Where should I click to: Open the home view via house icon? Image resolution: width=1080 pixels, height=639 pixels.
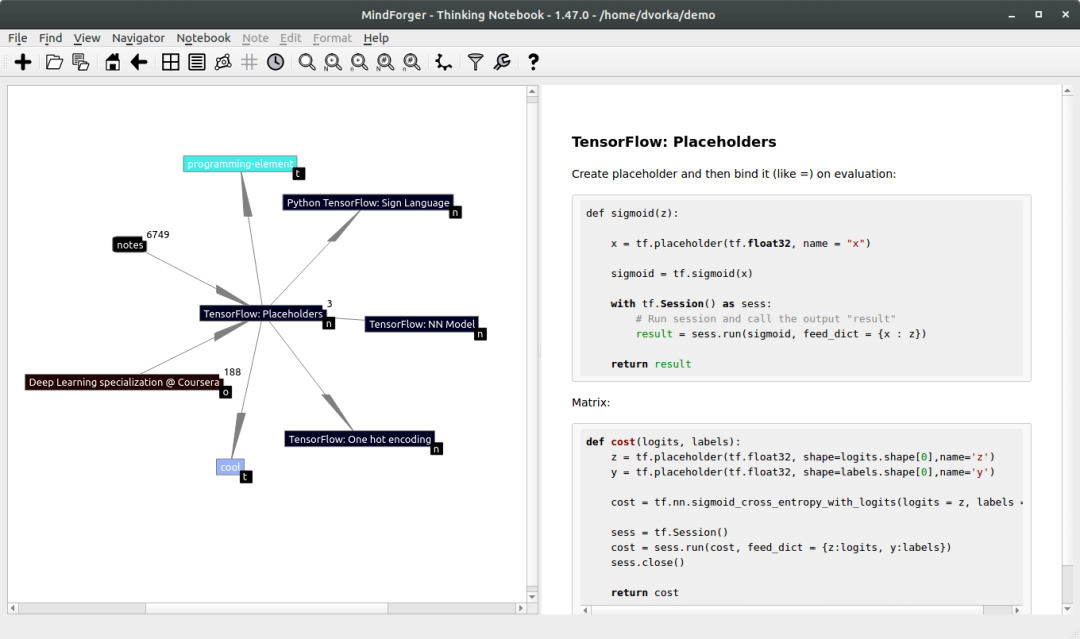click(x=112, y=62)
